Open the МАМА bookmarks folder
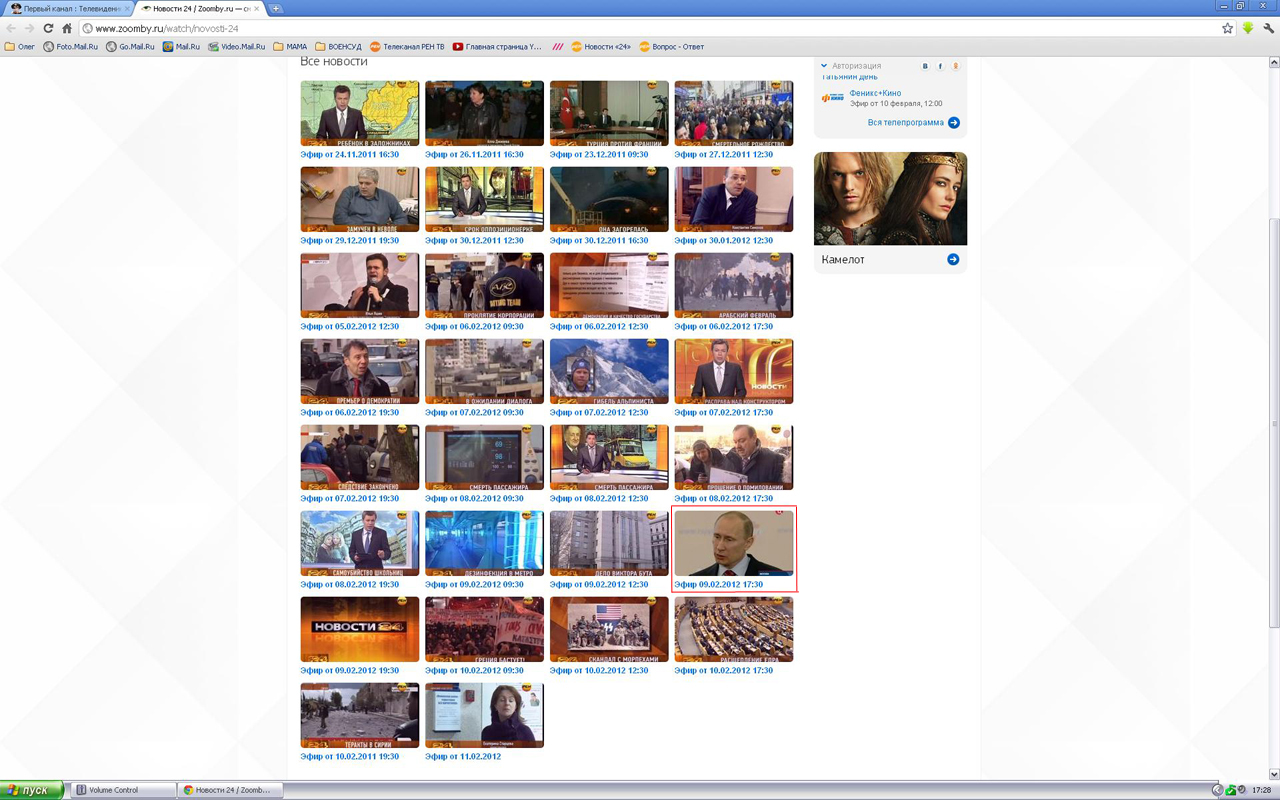 coord(290,47)
